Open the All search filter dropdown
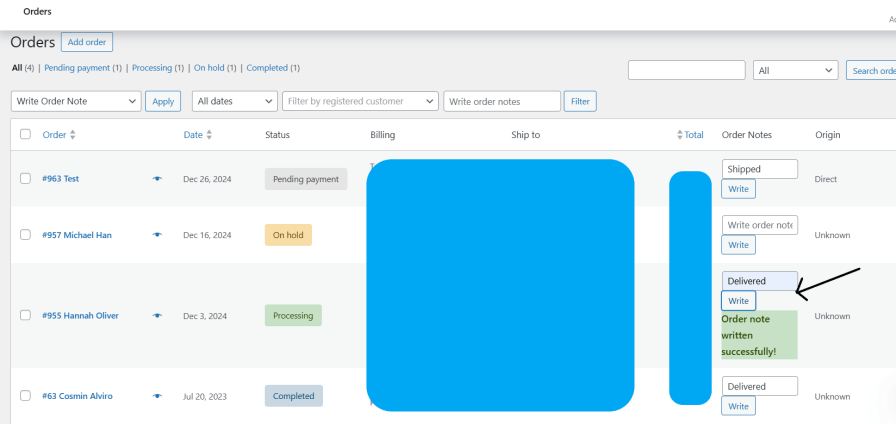 tap(796, 71)
